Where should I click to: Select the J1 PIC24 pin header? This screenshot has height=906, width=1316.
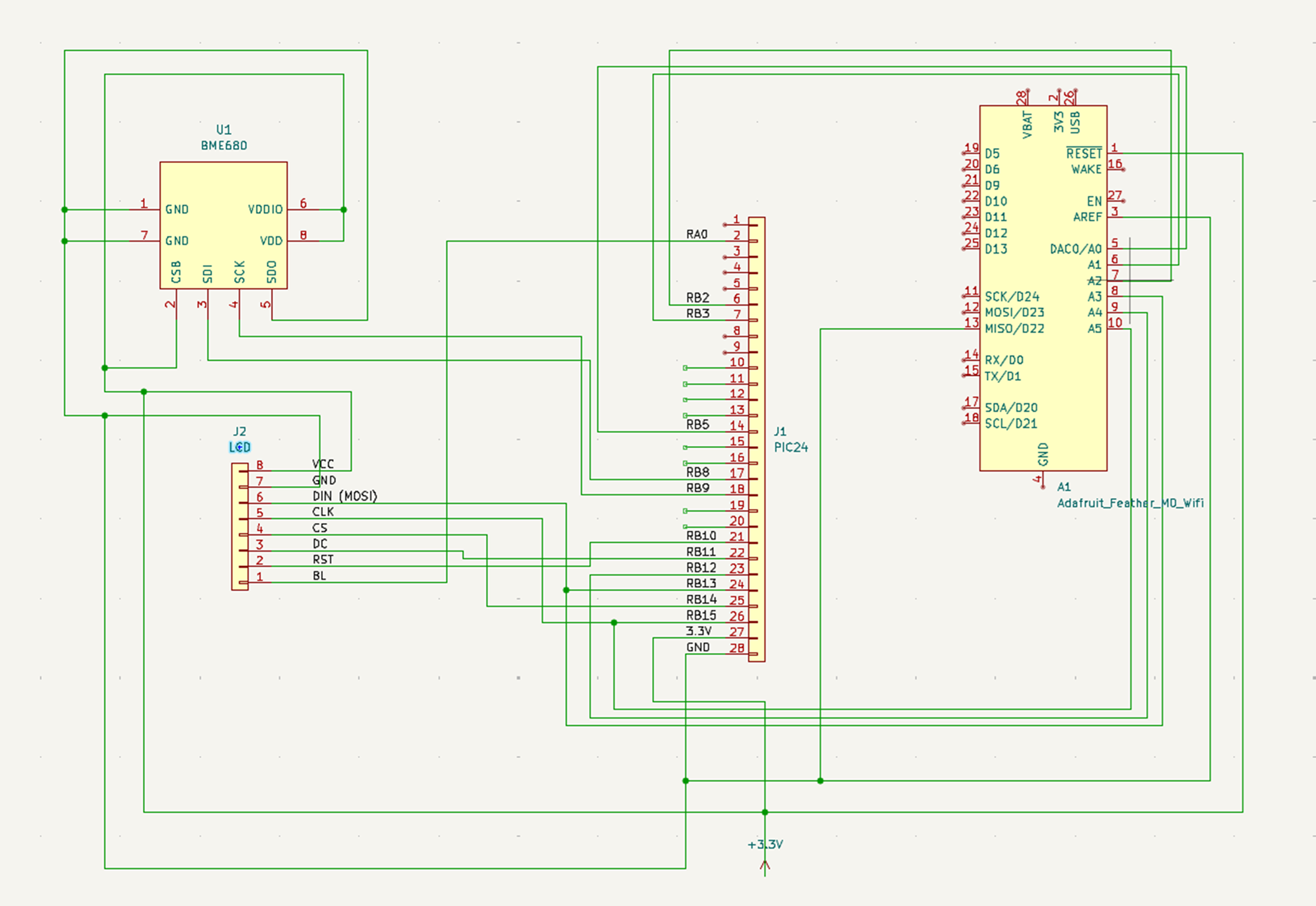(x=756, y=437)
